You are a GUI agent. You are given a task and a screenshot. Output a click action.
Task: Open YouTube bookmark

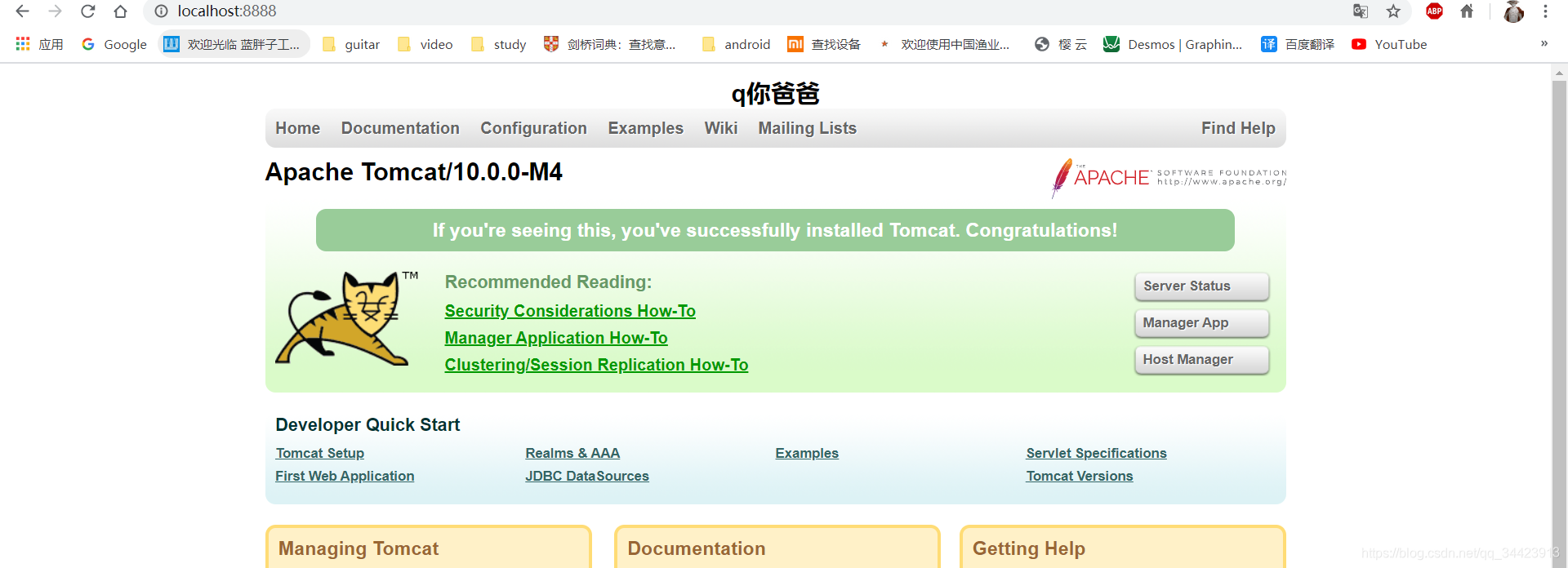point(1389,44)
